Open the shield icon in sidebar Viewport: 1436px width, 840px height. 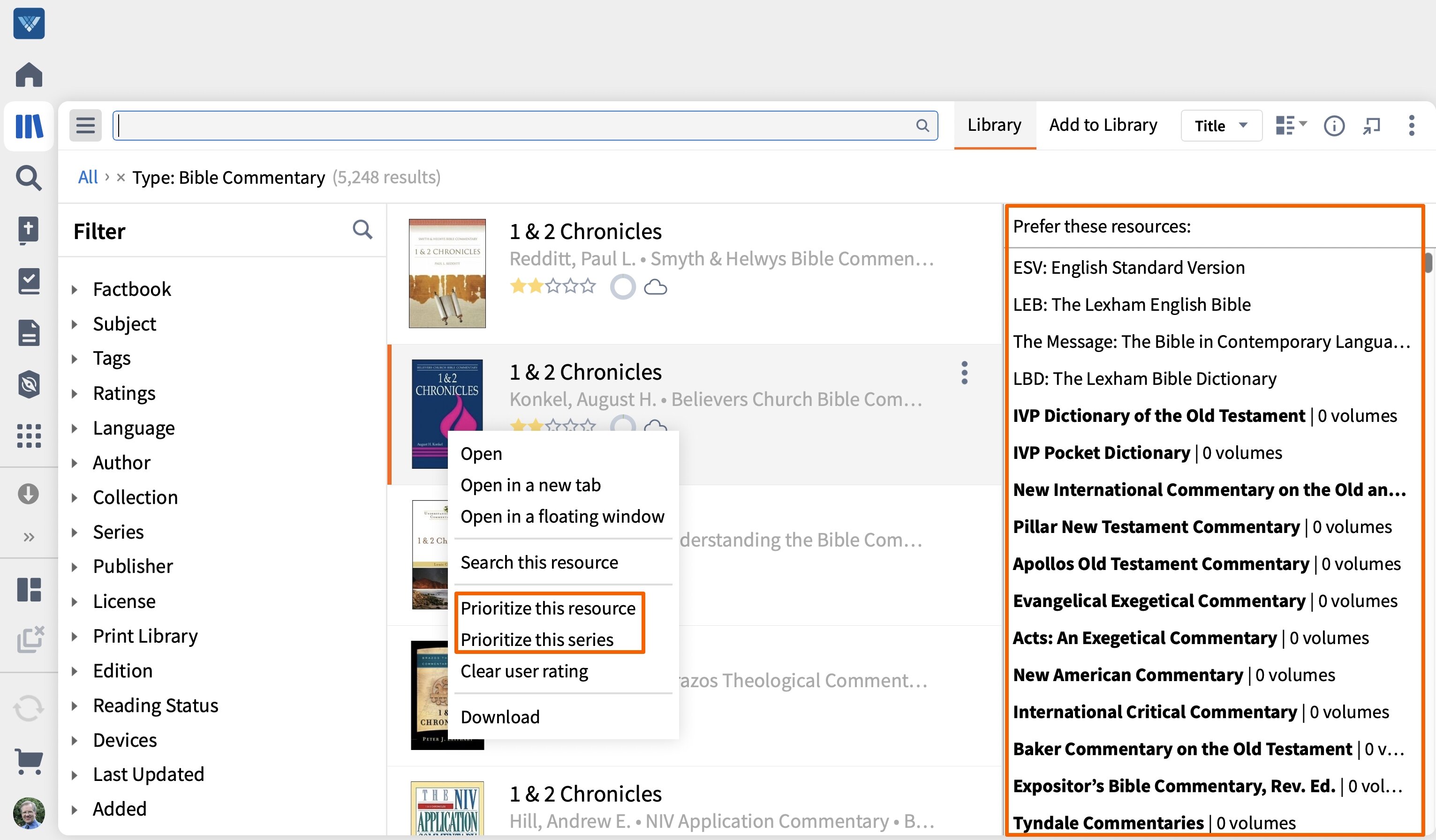[29, 384]
